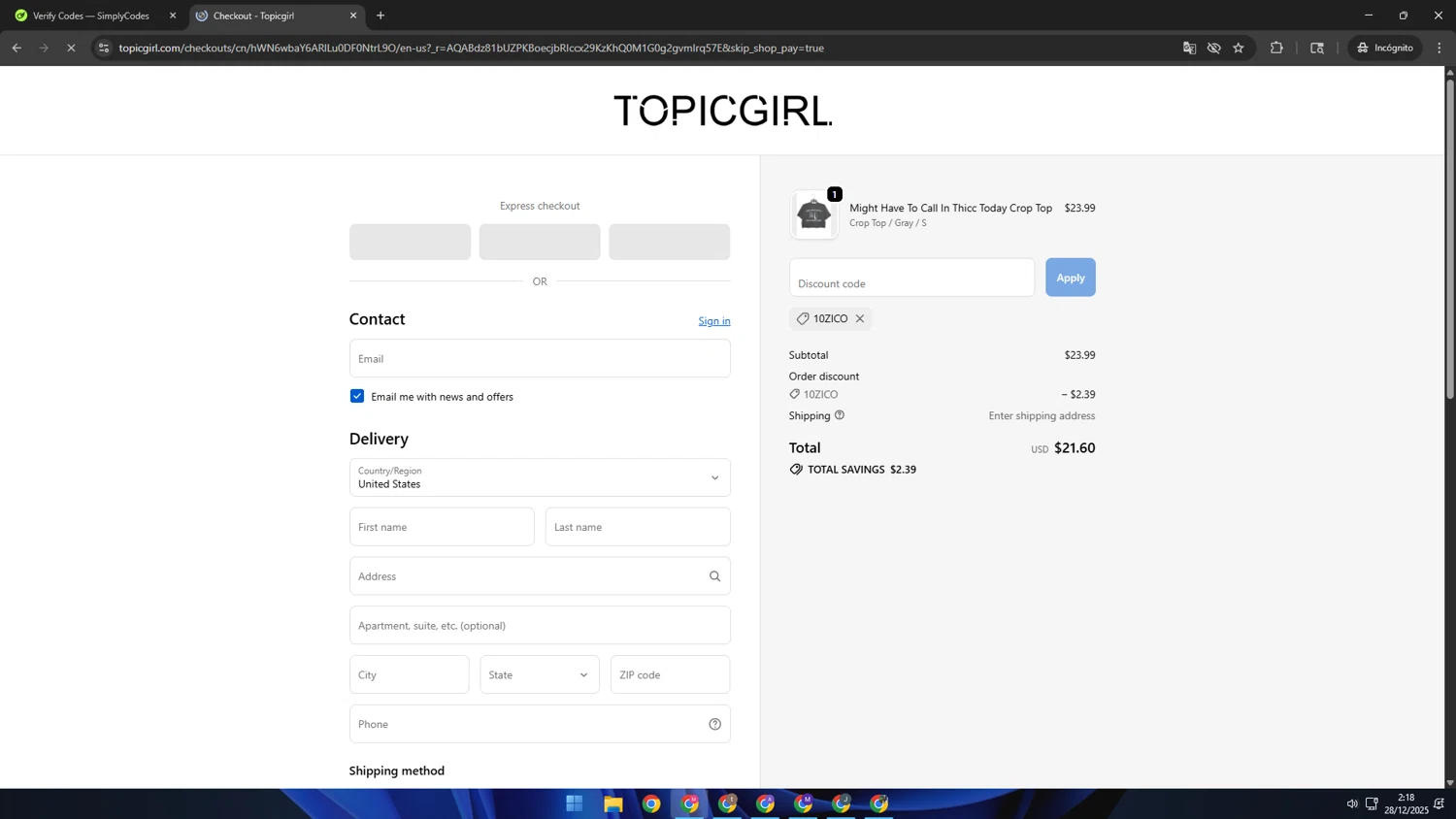The image size is (1456, 819).
Task: Click the third express checkout button
Action: click(x=670, y=242)
